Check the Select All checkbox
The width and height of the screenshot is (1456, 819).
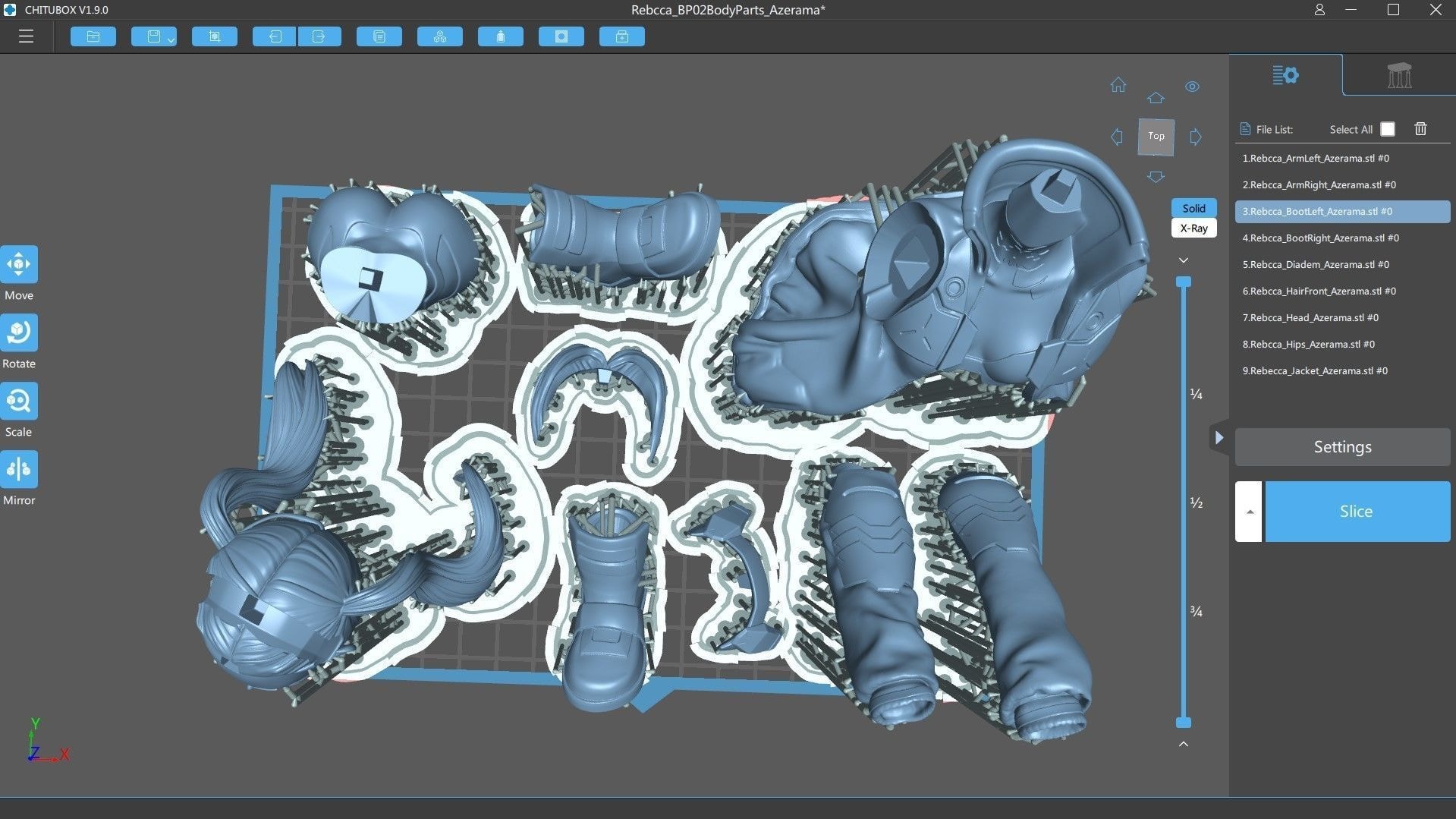(x=1388, y=129)
